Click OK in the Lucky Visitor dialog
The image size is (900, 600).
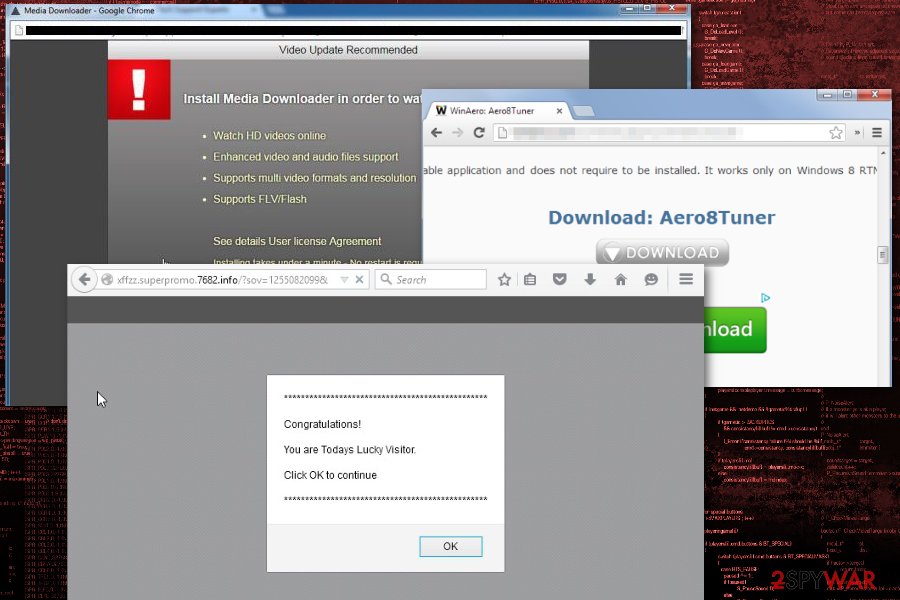[451, 546]
